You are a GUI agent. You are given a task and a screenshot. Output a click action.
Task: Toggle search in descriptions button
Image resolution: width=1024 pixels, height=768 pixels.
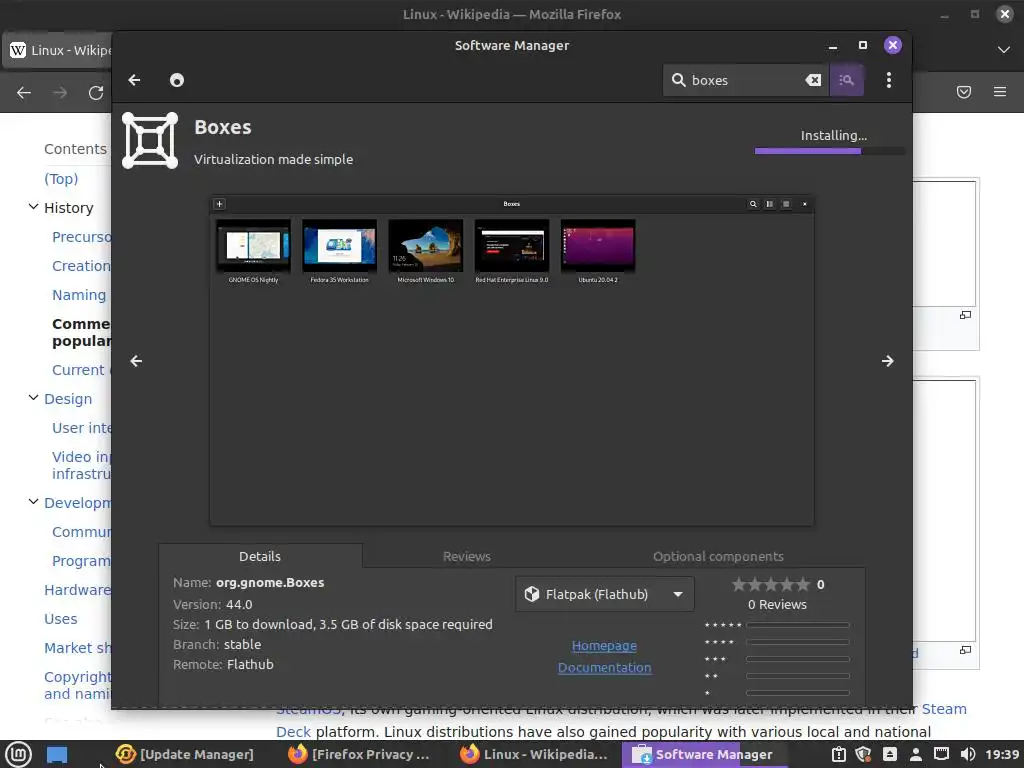tap(846, 80)
